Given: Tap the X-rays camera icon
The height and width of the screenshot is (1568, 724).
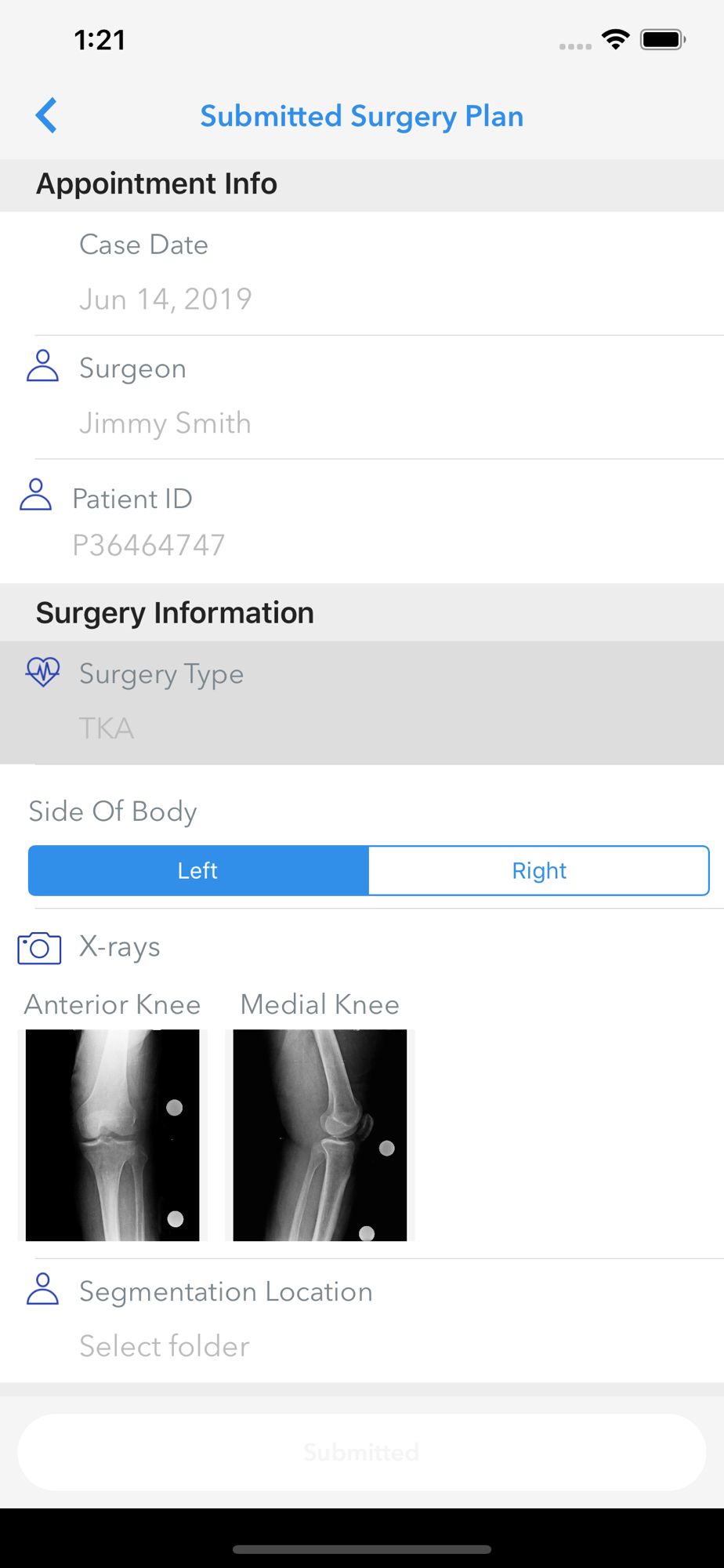Looking at the screenshot, I should pos(39,948).
